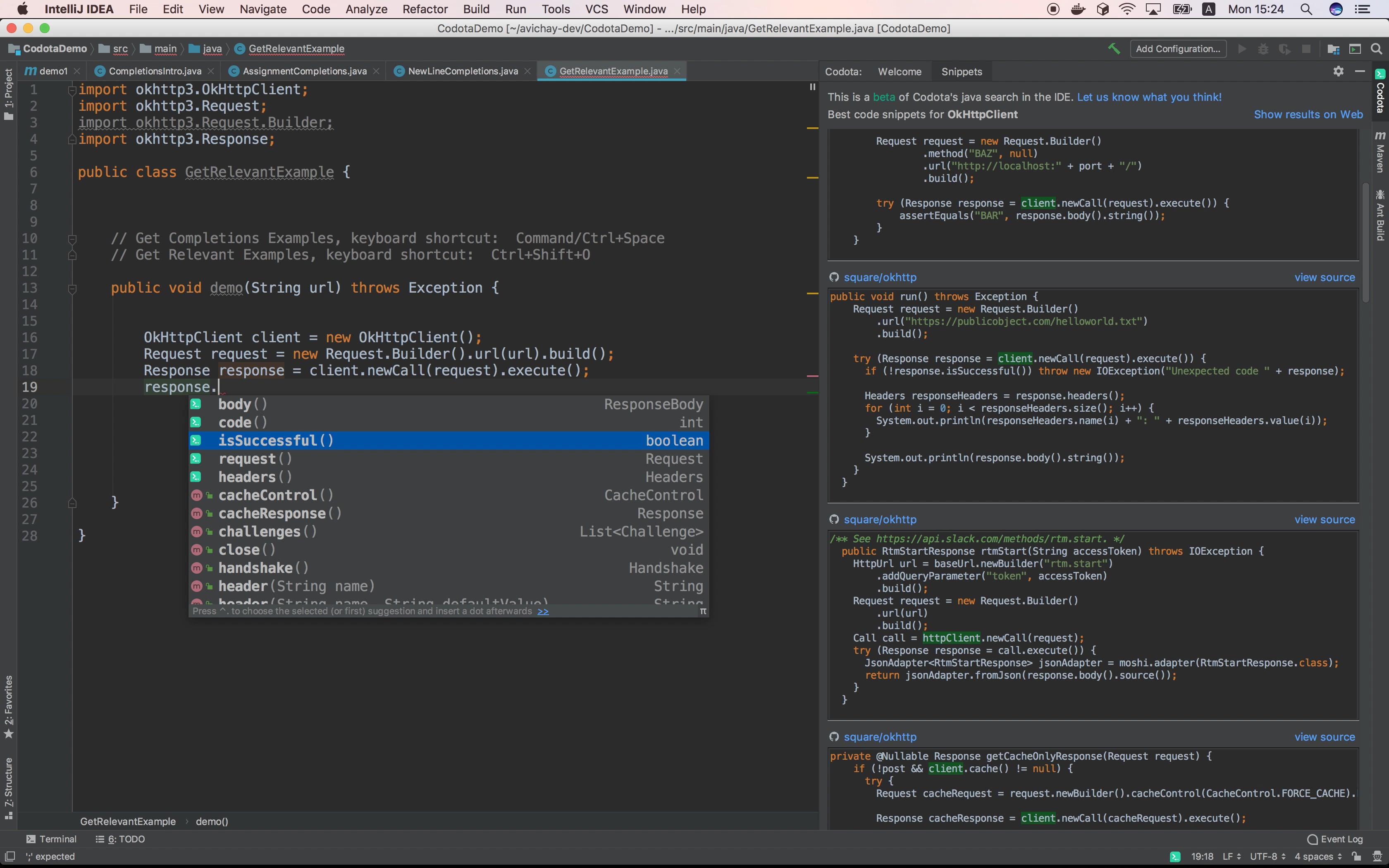Open the Structure tool window sidebar button
Viewport: 1389px width, 868px height.
[9, 789]
